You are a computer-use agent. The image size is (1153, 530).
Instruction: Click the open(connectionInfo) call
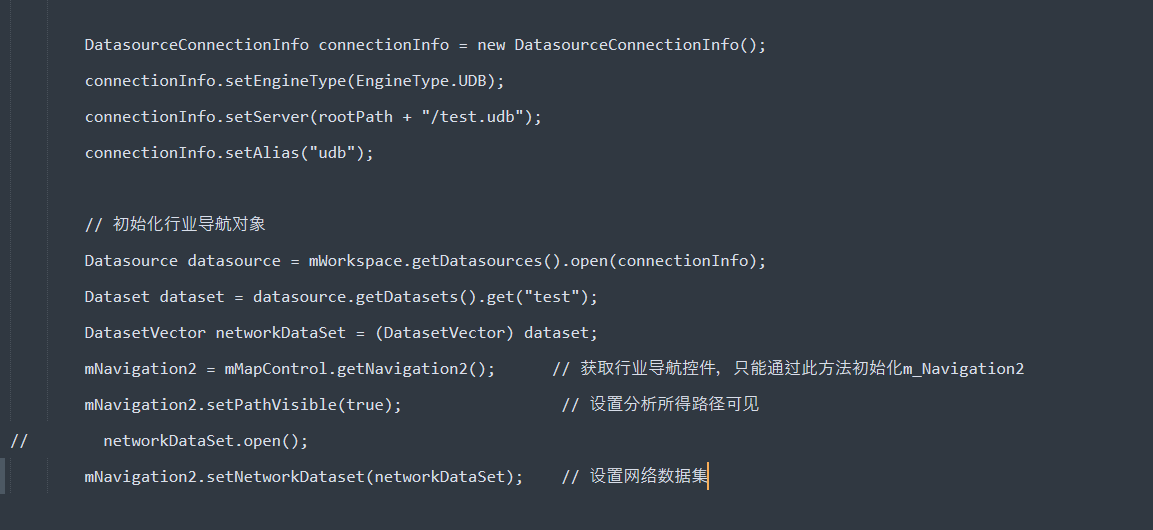click(663, 261)
